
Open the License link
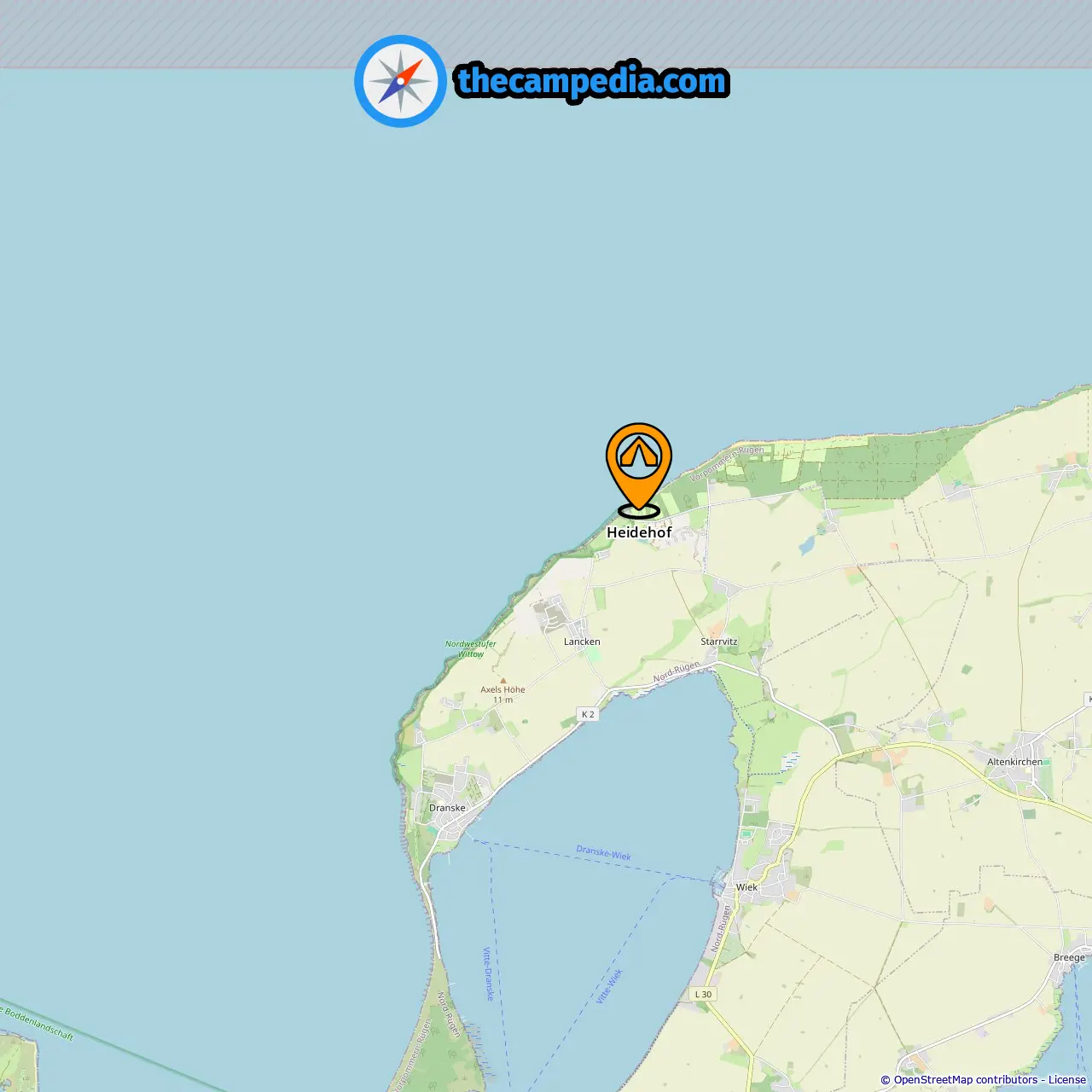[x=1067, y=1079]
